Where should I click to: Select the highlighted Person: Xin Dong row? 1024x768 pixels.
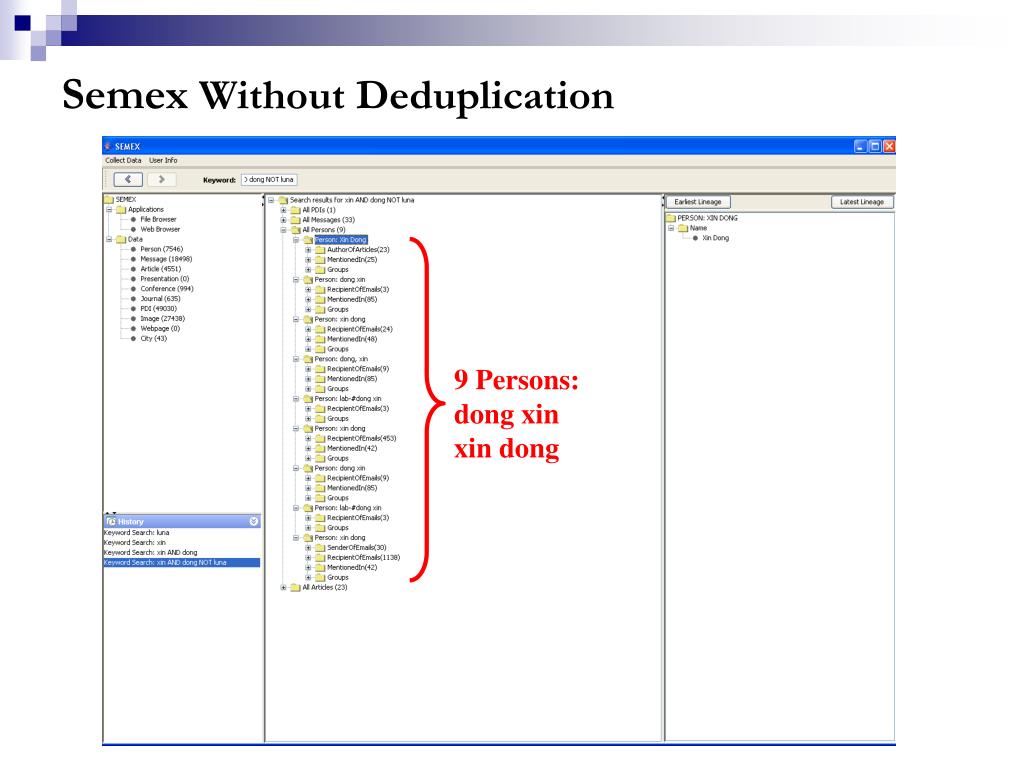tap(341, 240)
